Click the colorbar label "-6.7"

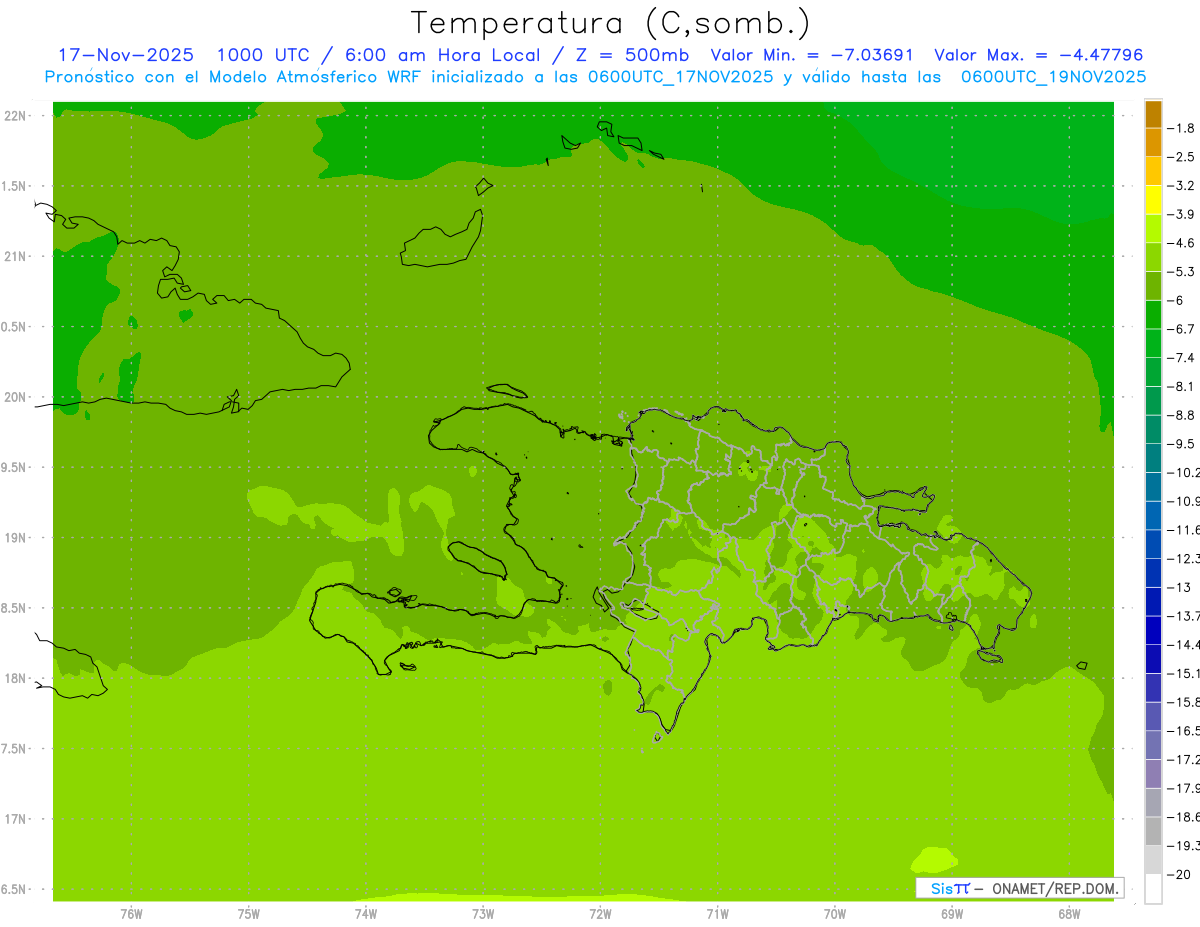point(1183,329)
